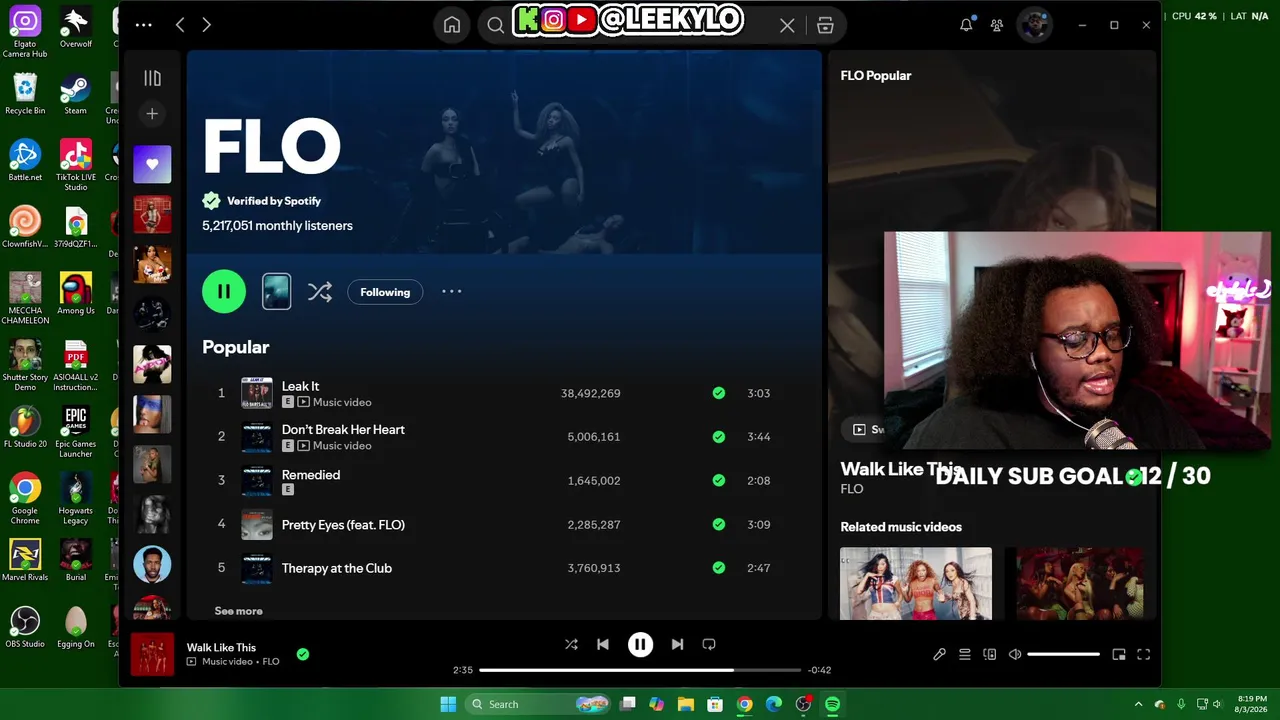Play Remedied from the Popular list
The width and height of the screenshot is (1280, 720).
click(x=311, y=475)
